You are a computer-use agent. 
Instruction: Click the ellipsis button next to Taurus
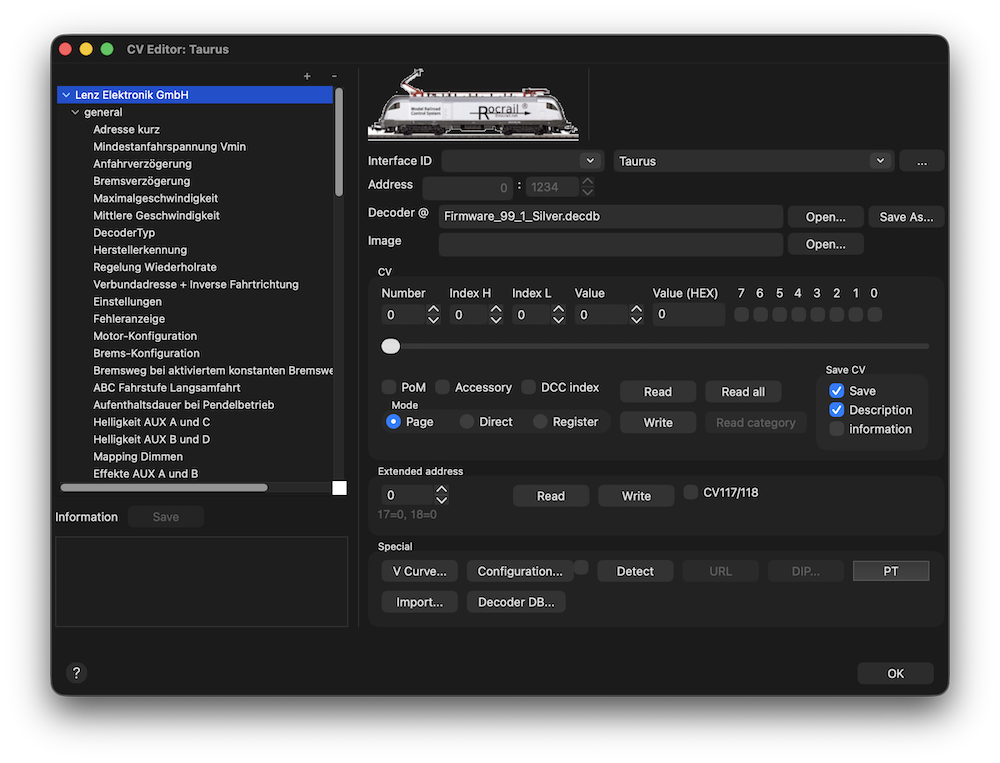(x=921, y=161)
